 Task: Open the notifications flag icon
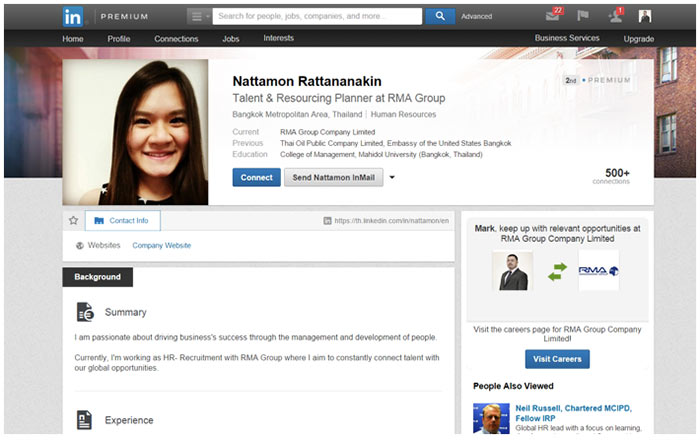(x=583, y=16)
